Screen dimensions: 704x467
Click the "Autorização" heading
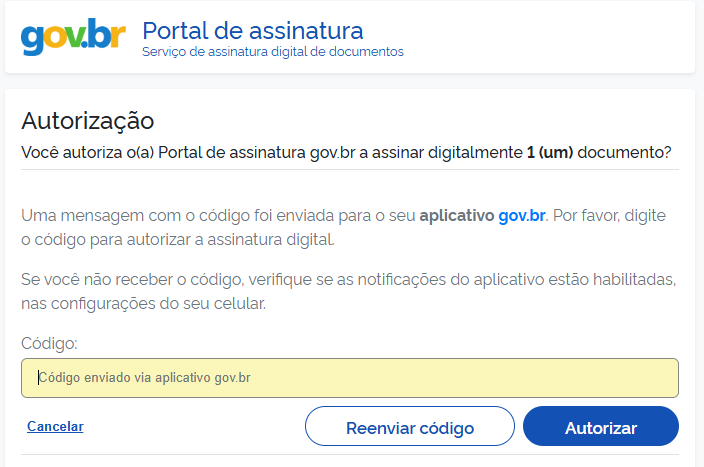(x=88, y=122)
